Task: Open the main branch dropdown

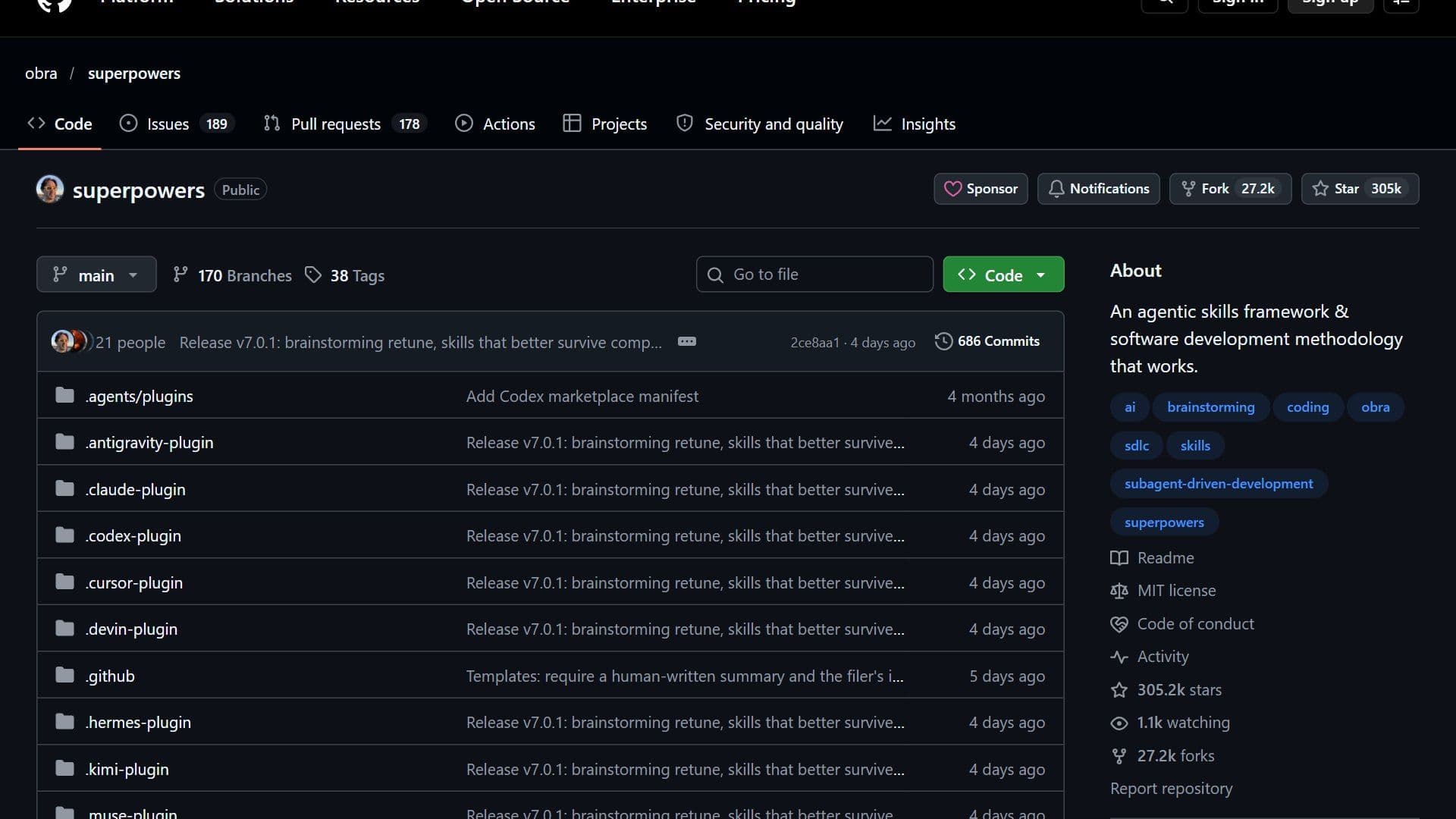Action: tap(96, 275)
